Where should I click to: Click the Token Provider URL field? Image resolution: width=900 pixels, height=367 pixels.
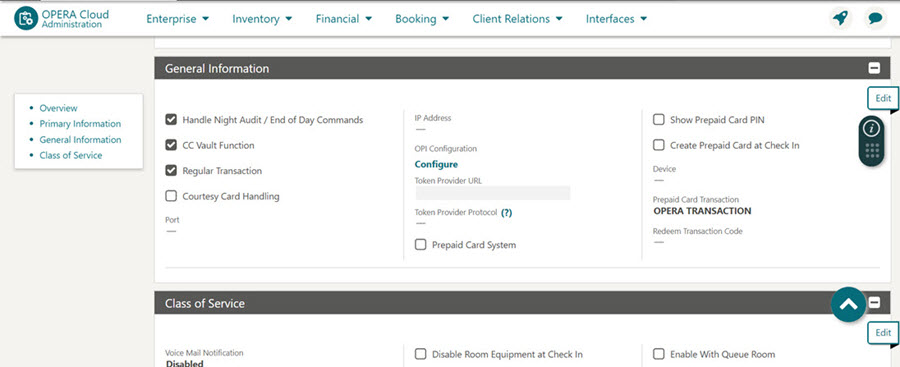pos(492,193)
